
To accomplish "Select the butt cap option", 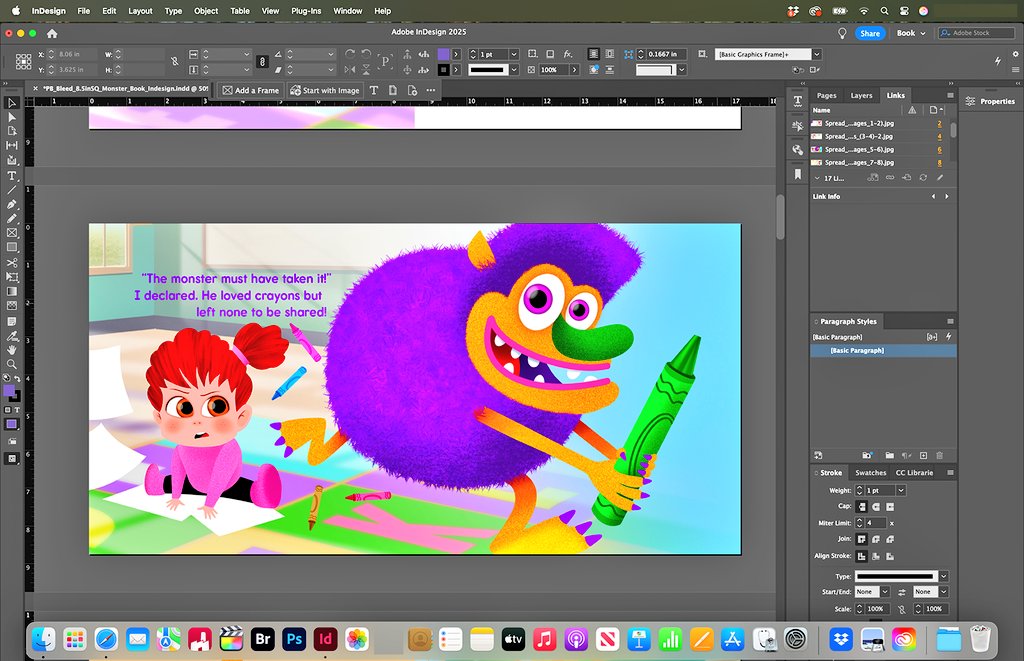I will [861, 507].
